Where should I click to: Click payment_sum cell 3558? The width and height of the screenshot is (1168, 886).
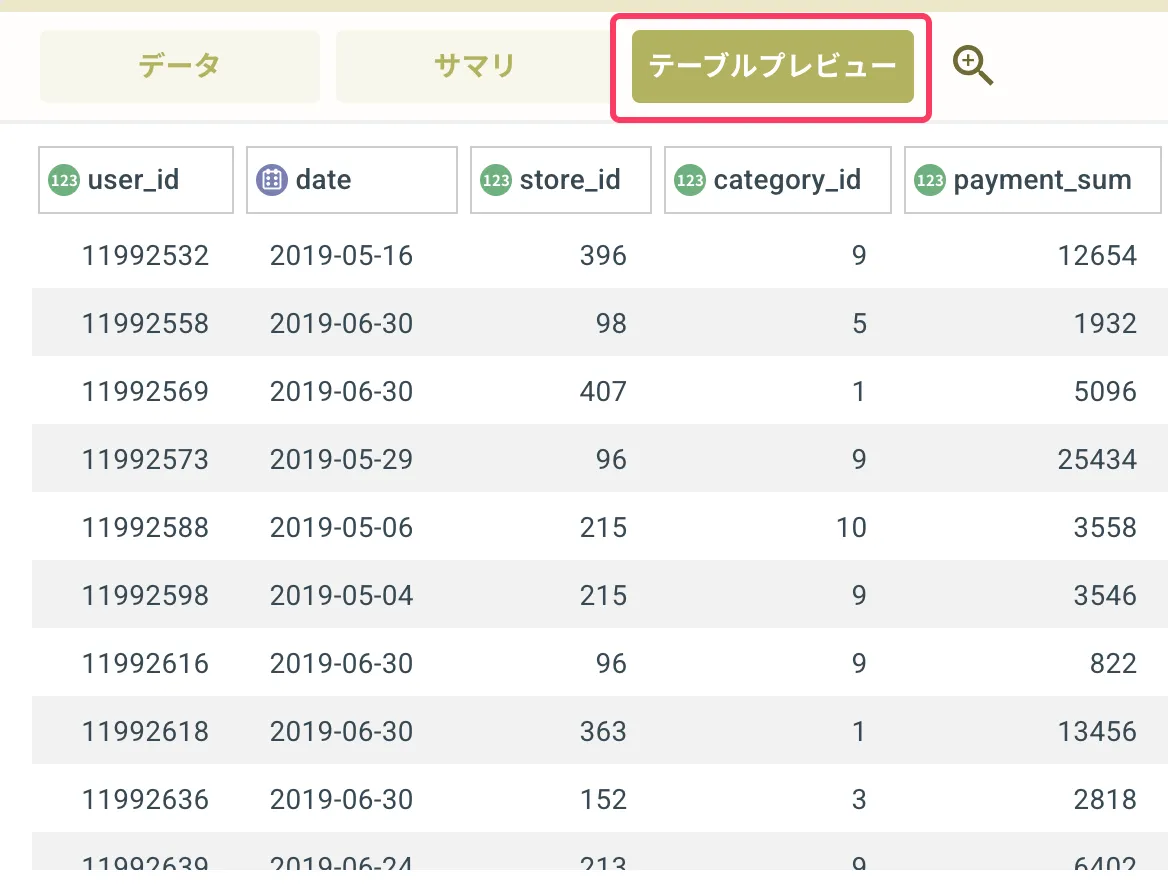click(1105, 528)
